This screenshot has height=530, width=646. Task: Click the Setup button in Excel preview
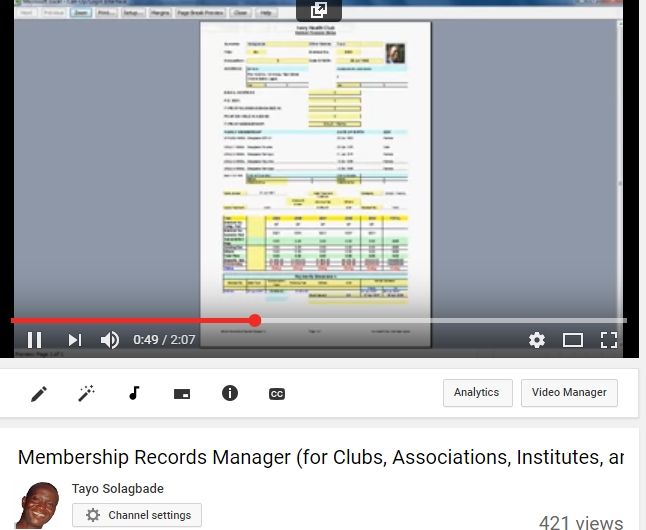[133, 13]
